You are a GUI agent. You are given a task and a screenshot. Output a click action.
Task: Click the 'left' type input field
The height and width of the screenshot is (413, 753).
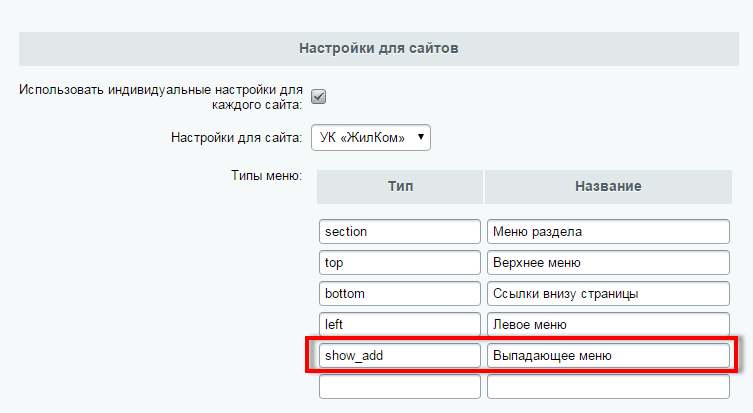click(400, 324)
